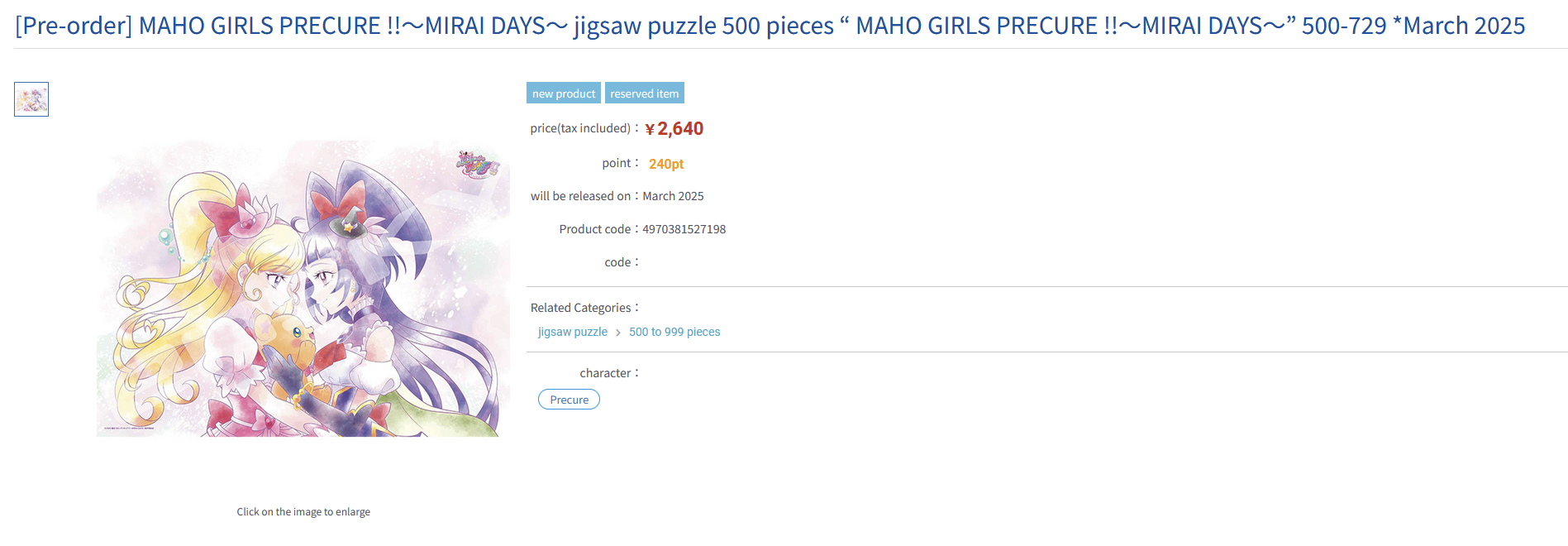Viewport: 1568px width, 546px height.
Task: Click the March 2025 release date text
Action: pyautogui.click(x=673, y=196)
